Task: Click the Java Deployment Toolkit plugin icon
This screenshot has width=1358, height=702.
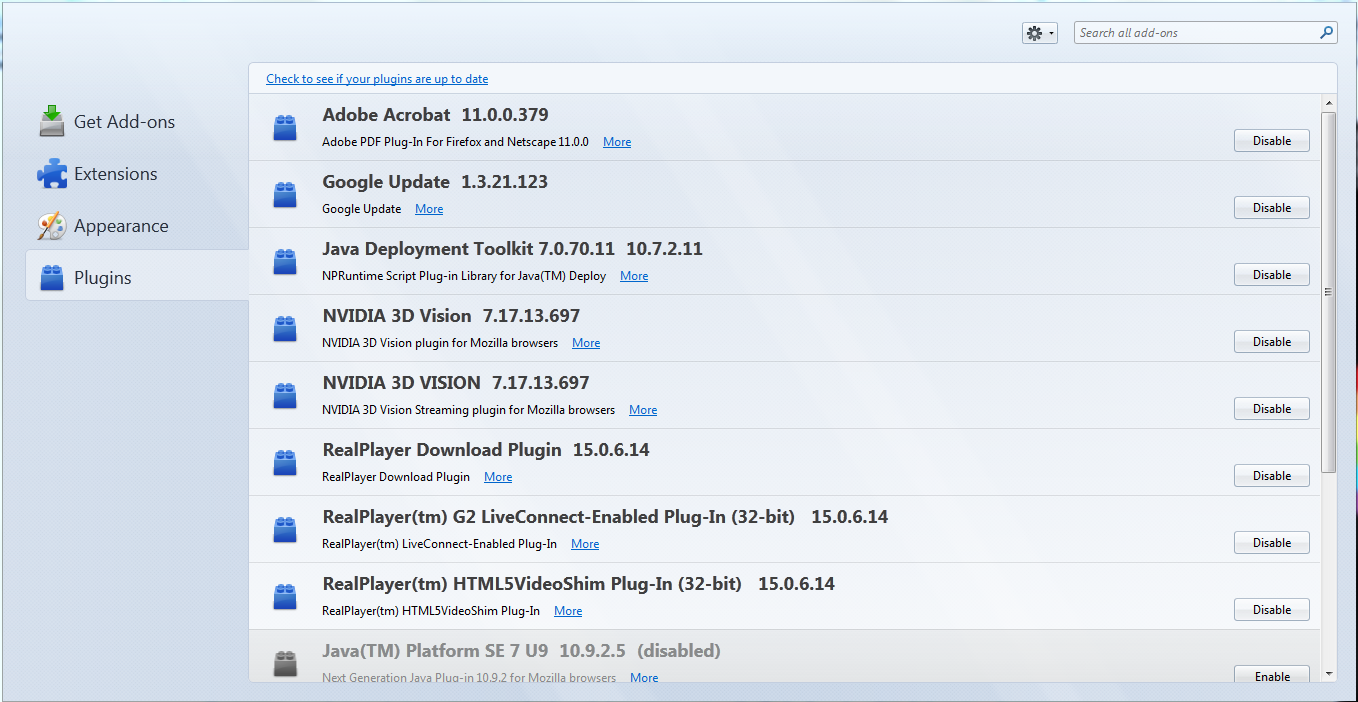Action: [285, 261]
